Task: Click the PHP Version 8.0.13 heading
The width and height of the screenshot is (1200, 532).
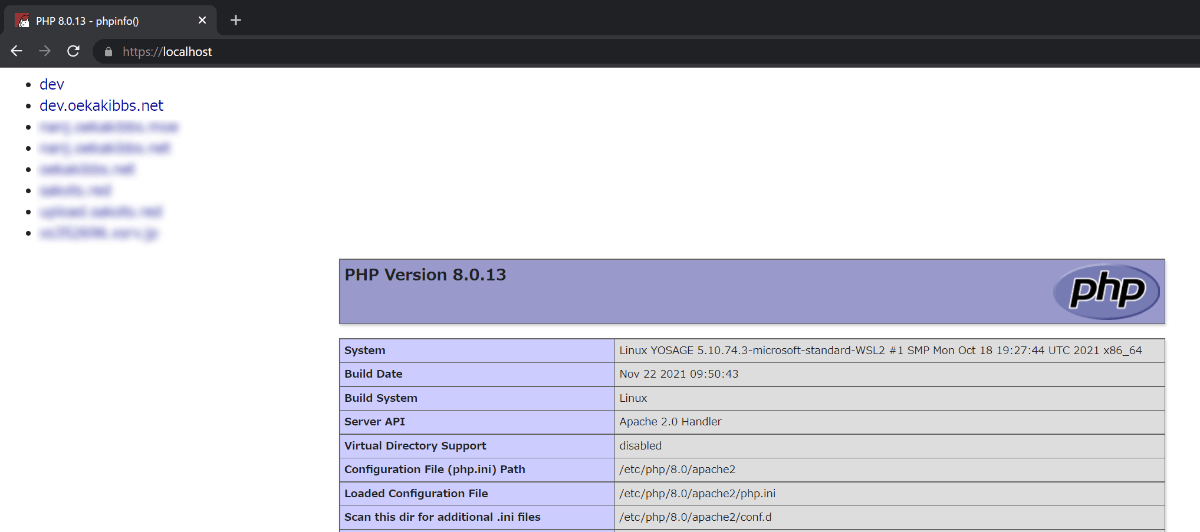Action: (x=425, y=274)
